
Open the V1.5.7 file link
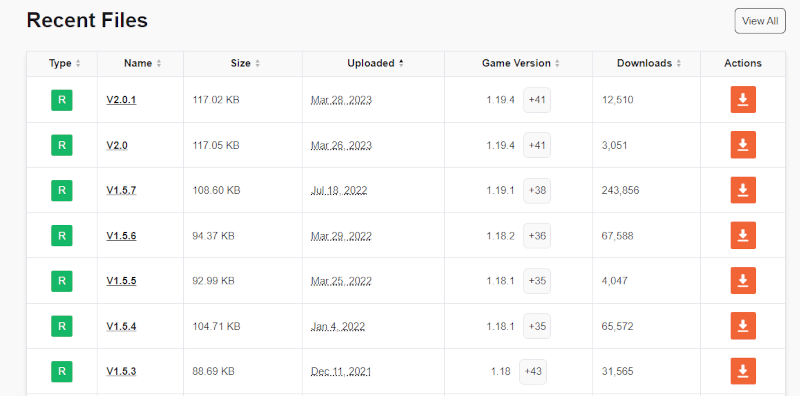coord(121,190)
